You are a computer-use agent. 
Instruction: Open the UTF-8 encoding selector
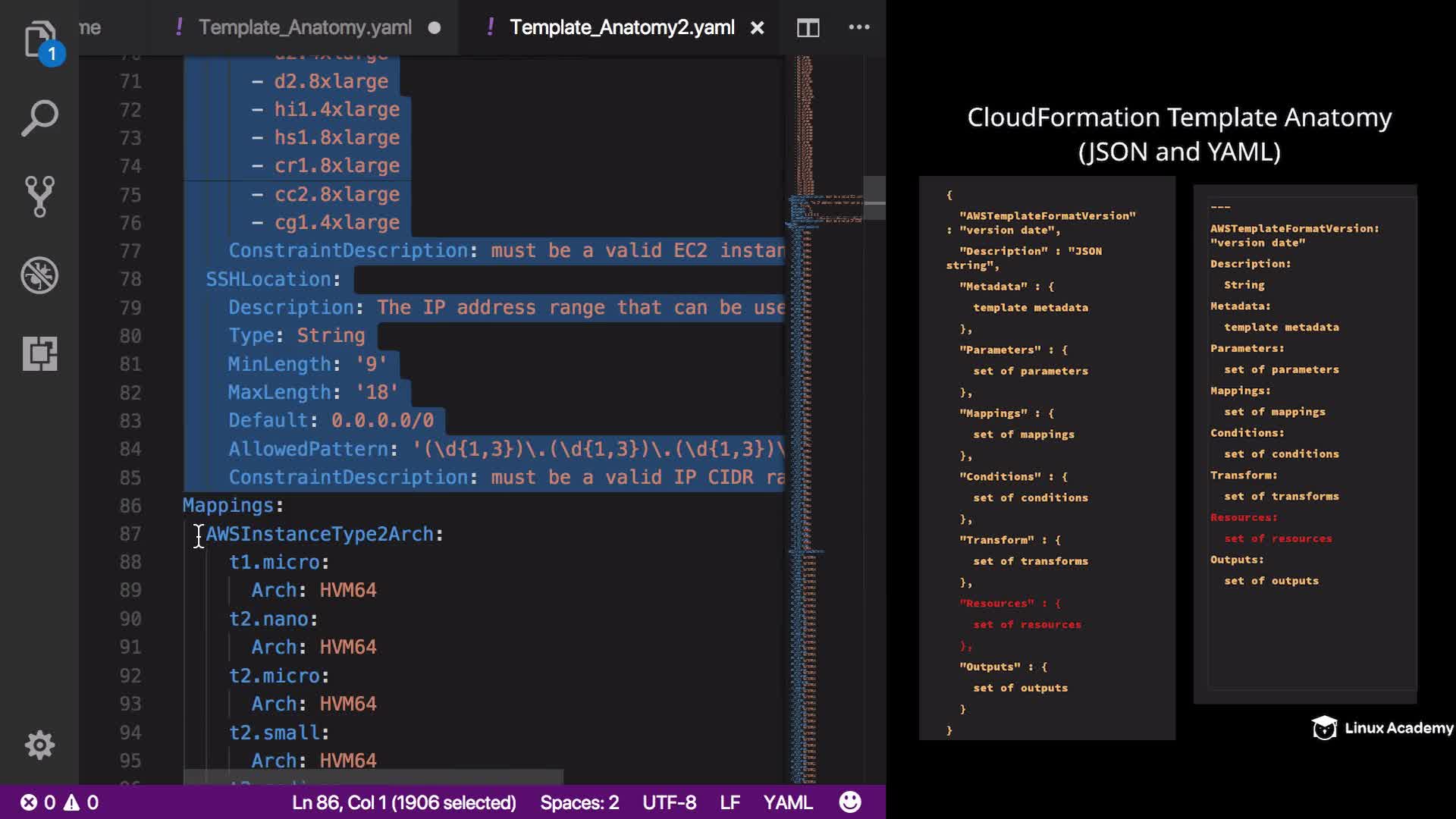(x=669, y=802)
